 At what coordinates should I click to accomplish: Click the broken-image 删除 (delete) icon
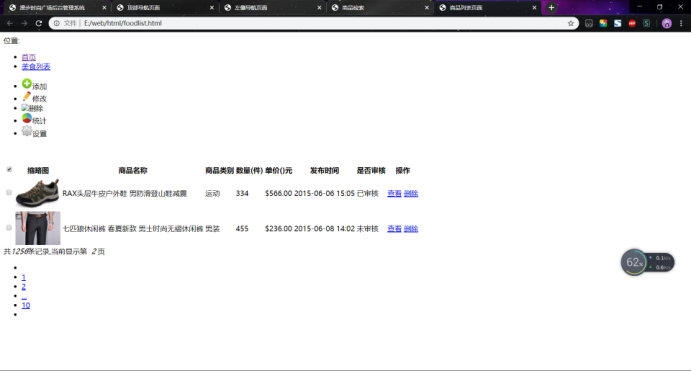[x=25, y=108]
